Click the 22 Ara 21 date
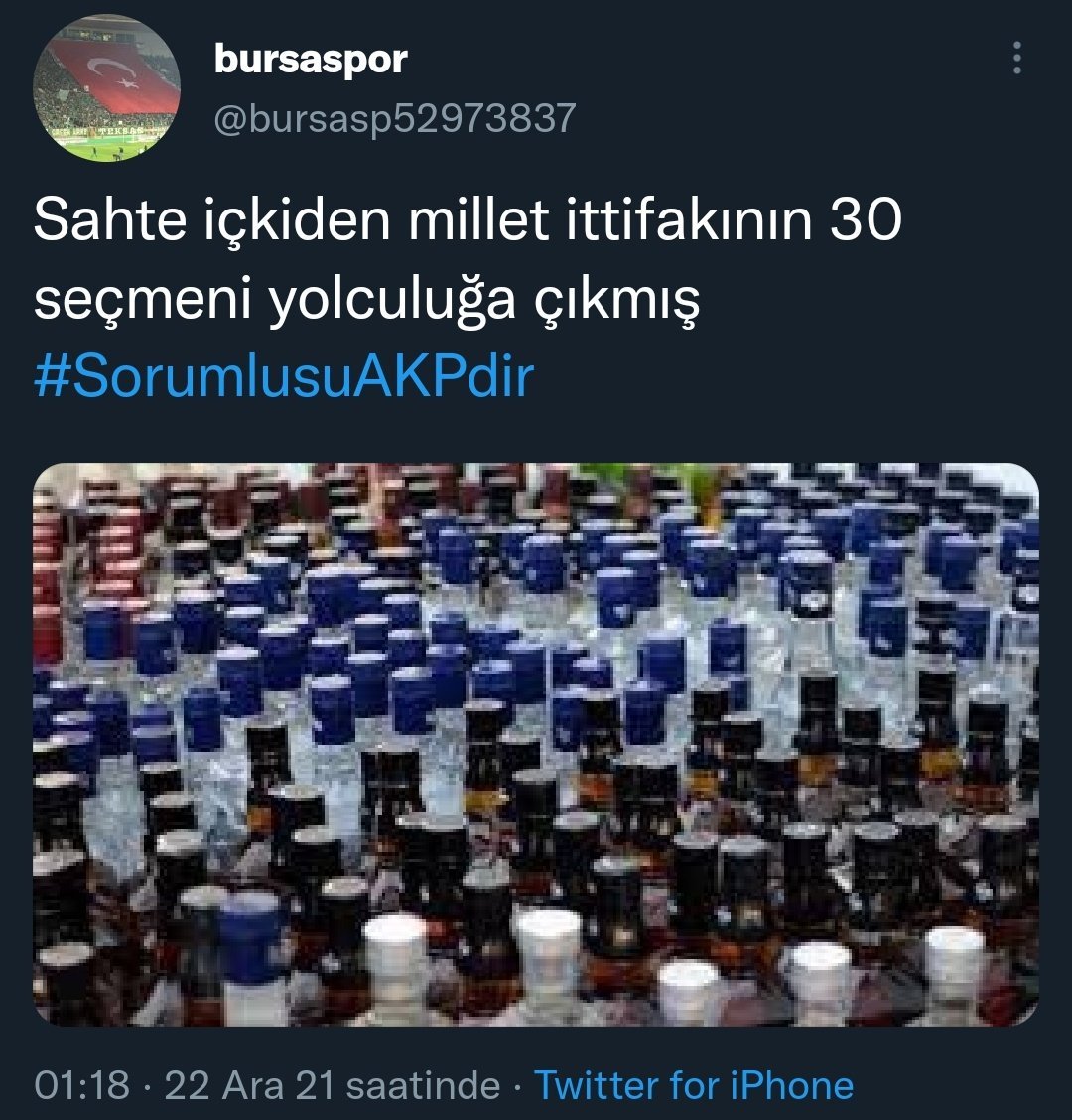This screenshot has width=1072, height=1120. click(x=249, y=1085)
